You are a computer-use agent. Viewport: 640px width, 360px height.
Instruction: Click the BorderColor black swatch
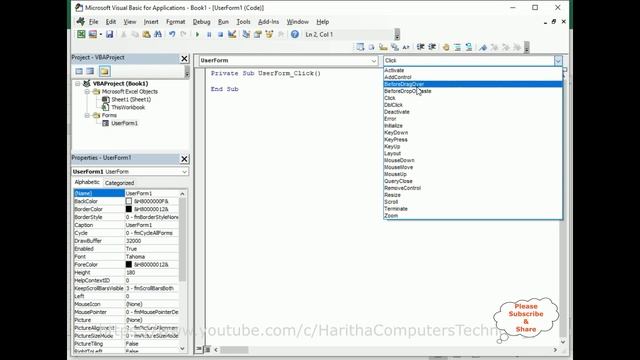pyautogui.click(x=129, y=209)
